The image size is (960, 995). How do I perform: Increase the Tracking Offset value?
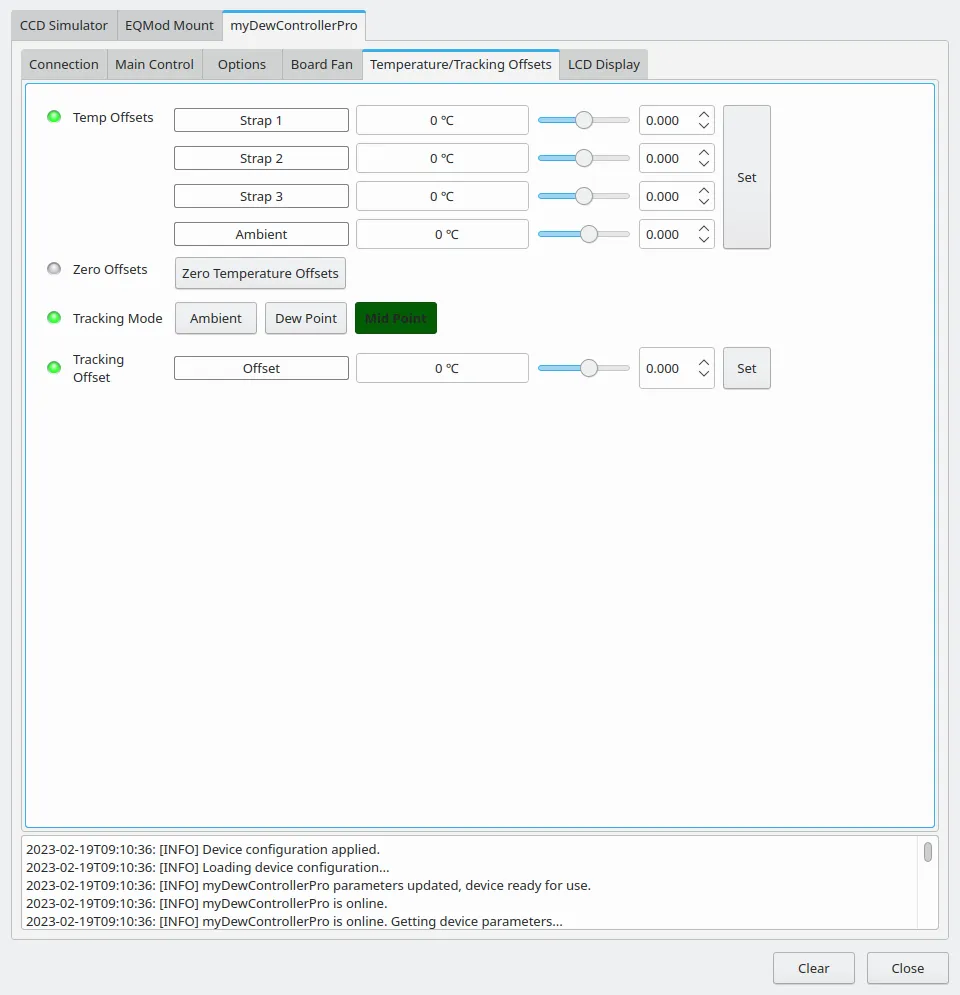coord(704,363)
